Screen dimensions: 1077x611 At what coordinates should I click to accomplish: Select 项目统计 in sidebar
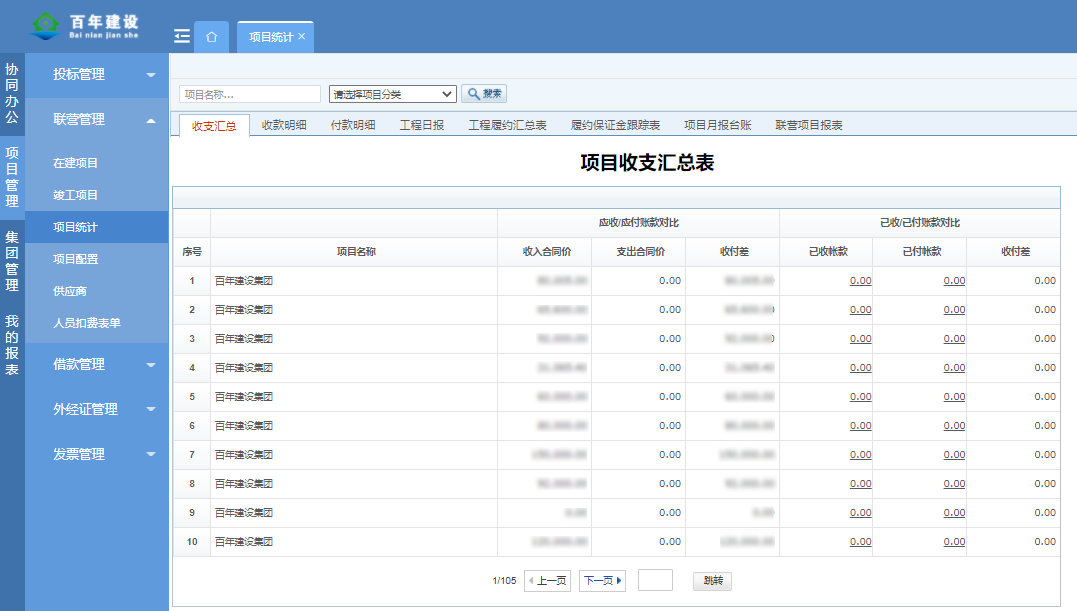(x=97, y=227)
